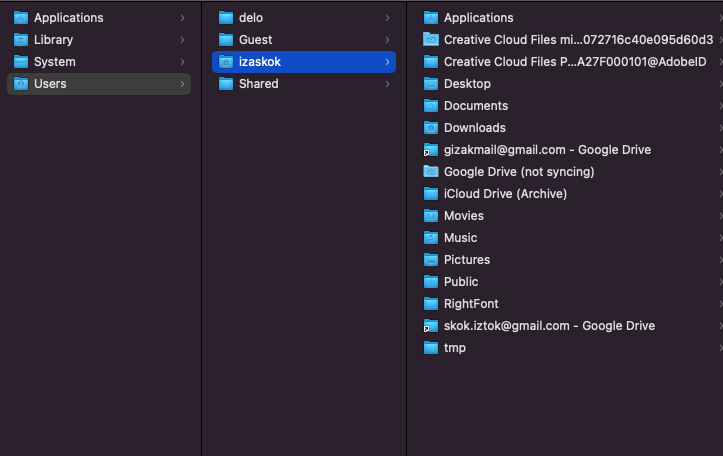Viewport: 723px width, 456px height.
Task: Select the RightFont folder
Action: (x=570, y=304)
